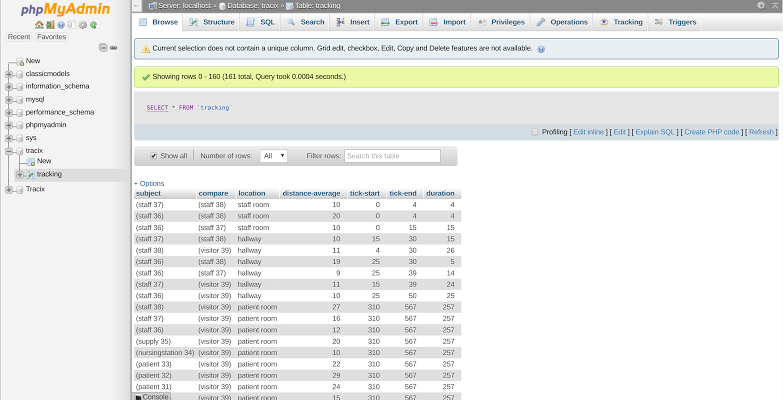Open the Structure tab
This screenshot has width=783, height=400.
[212, 22]
